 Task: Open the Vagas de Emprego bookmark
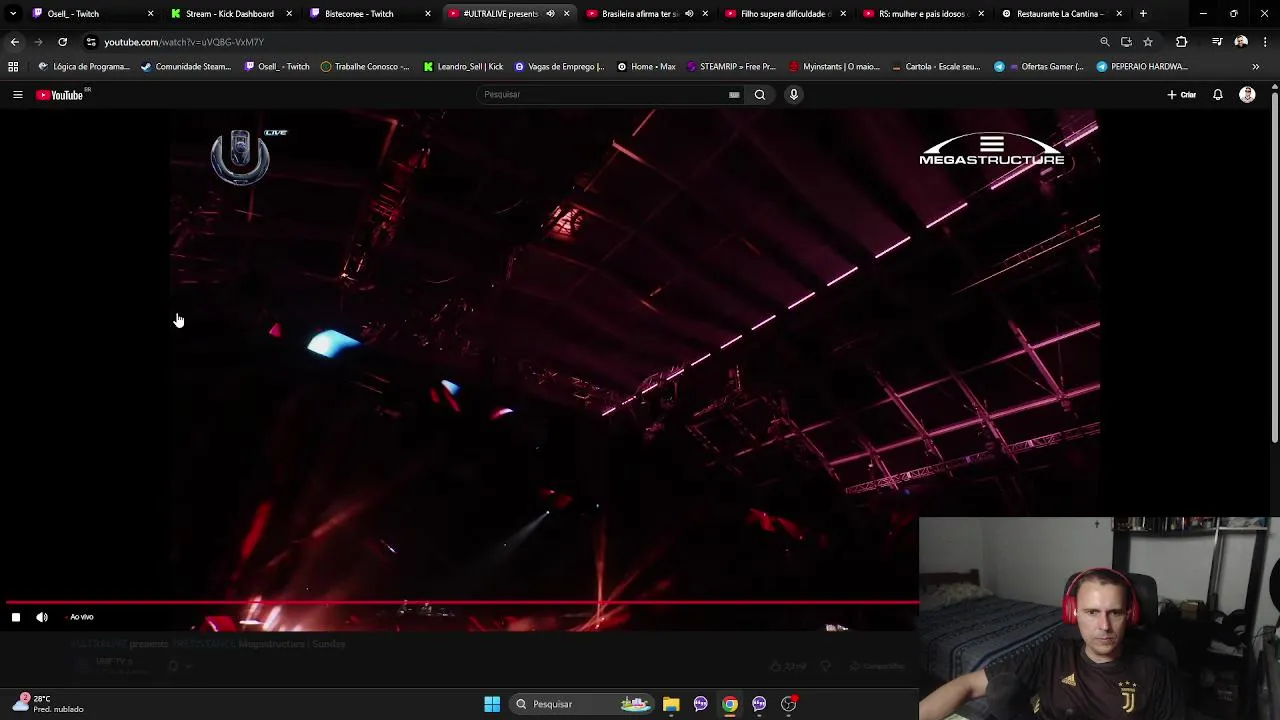point(559,67)
